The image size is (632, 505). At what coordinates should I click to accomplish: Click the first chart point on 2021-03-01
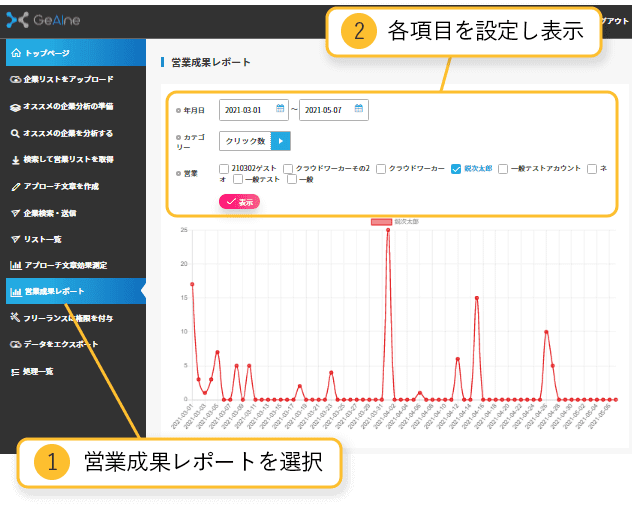click(x=192, y=284)
